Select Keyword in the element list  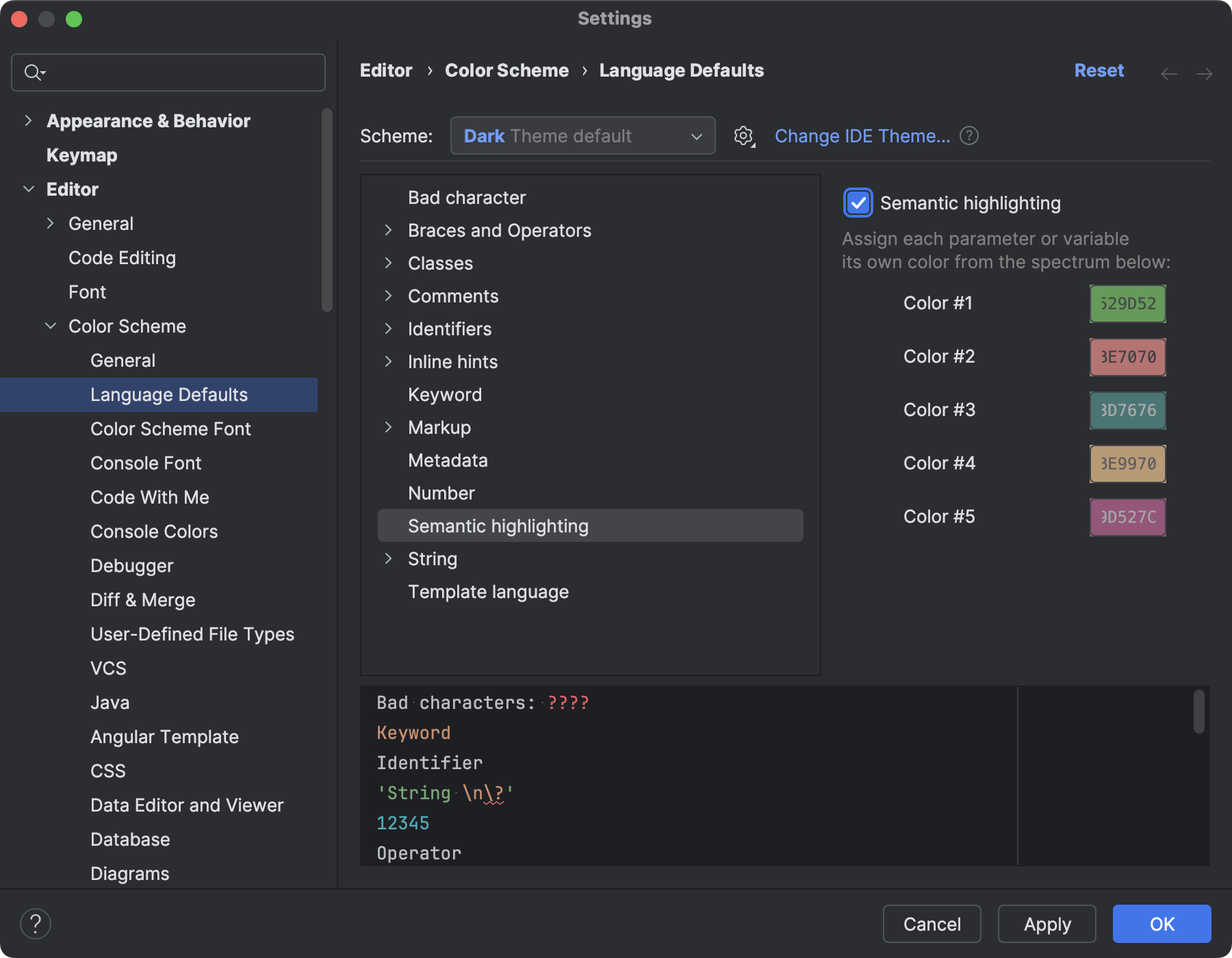tap(445, 394)
